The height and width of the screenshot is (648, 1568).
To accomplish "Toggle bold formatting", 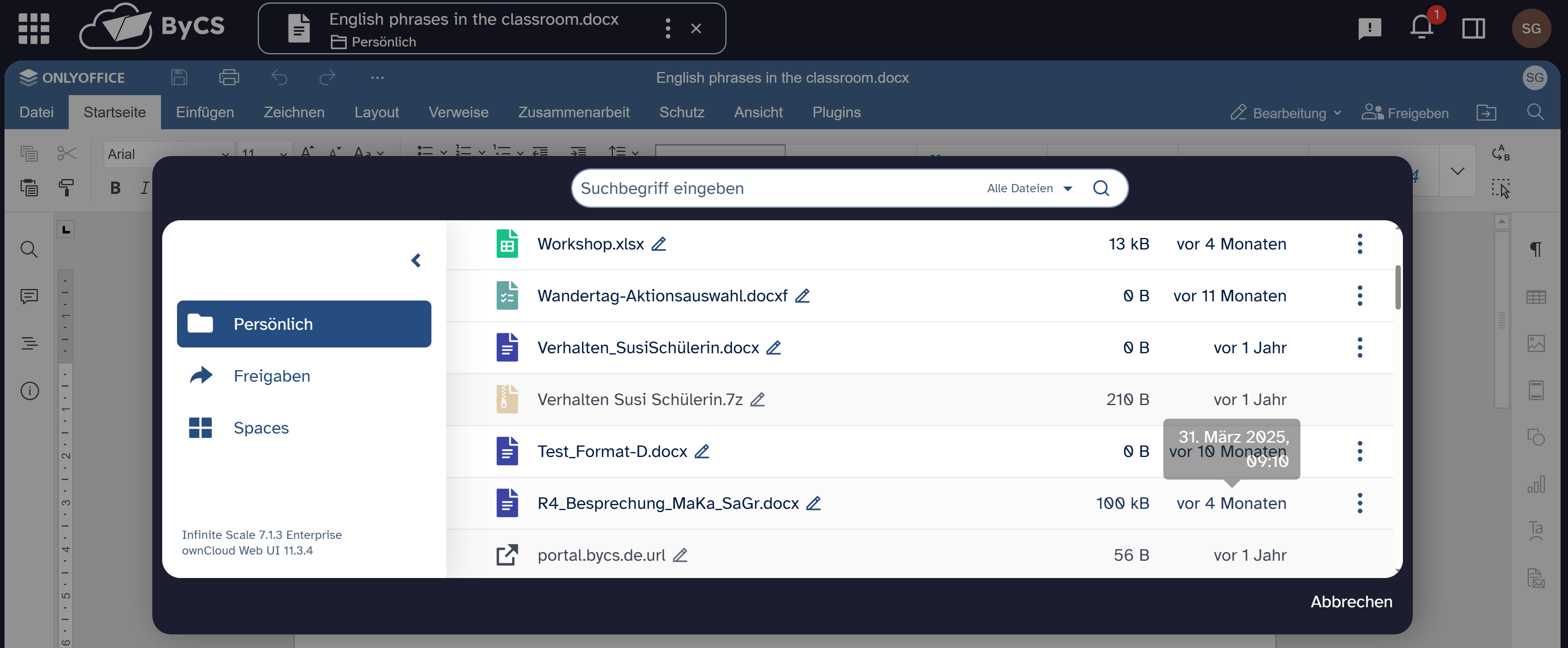I will click(115, 188).
